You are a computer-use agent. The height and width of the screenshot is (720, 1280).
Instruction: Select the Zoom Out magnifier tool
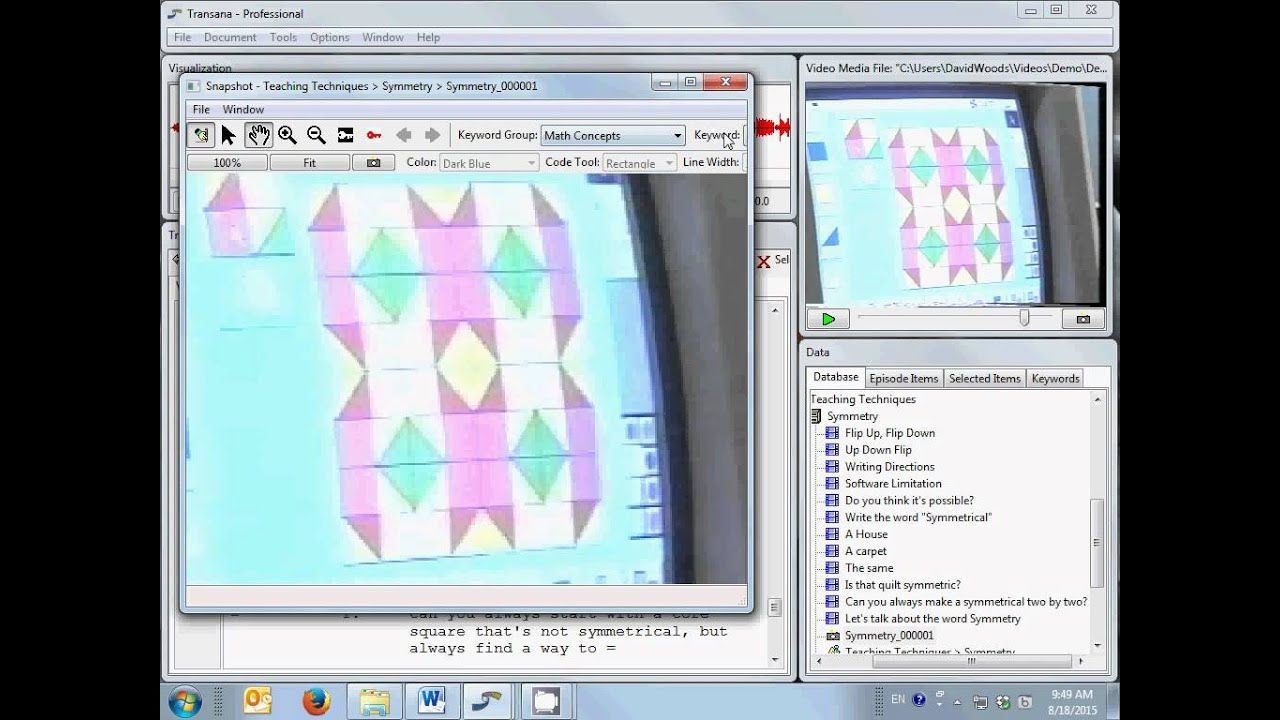316,134
